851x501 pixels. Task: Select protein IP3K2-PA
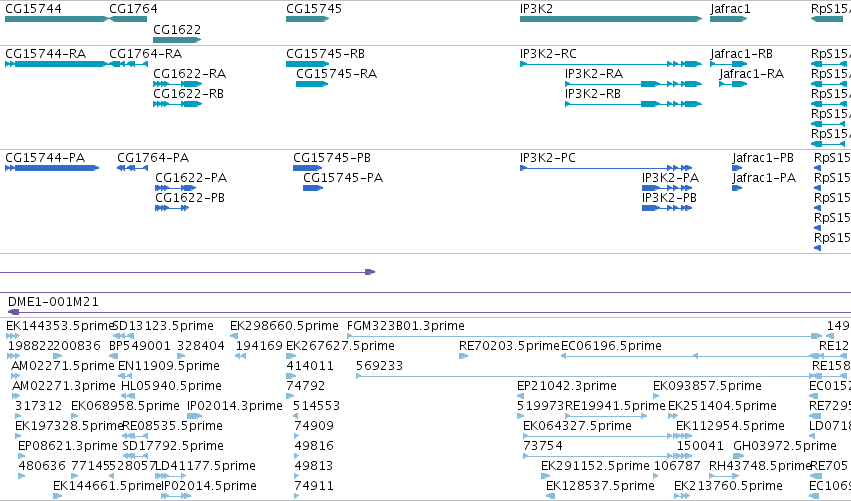[x=667, y=188]
